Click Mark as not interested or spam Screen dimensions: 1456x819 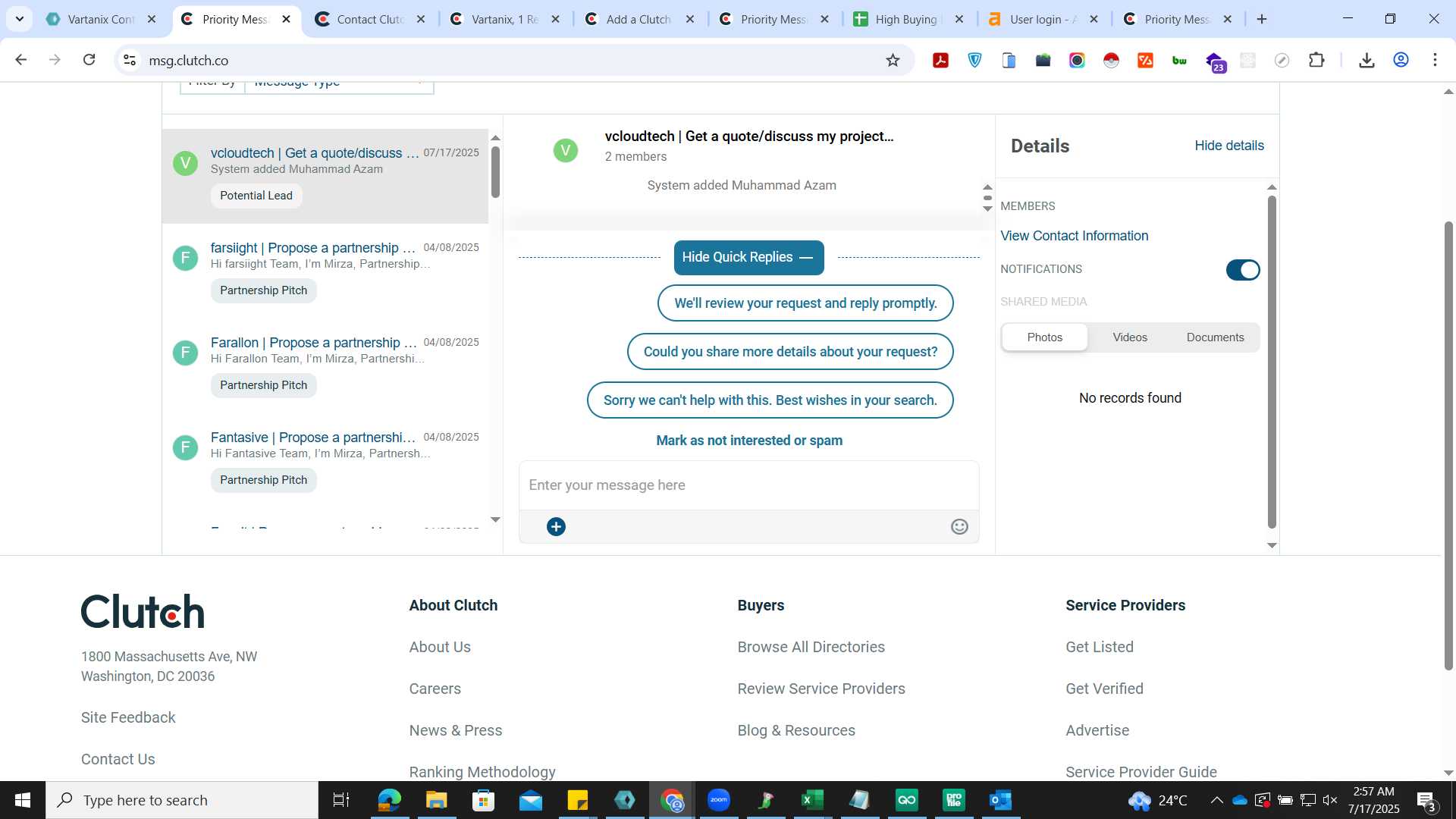tap(749, 441)
